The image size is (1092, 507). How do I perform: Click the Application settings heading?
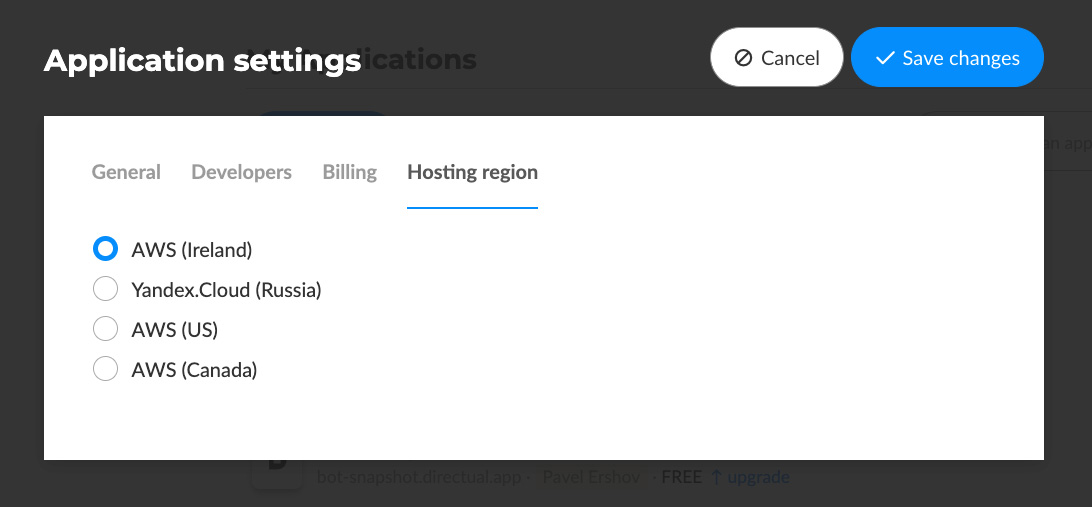click(202, 61)
